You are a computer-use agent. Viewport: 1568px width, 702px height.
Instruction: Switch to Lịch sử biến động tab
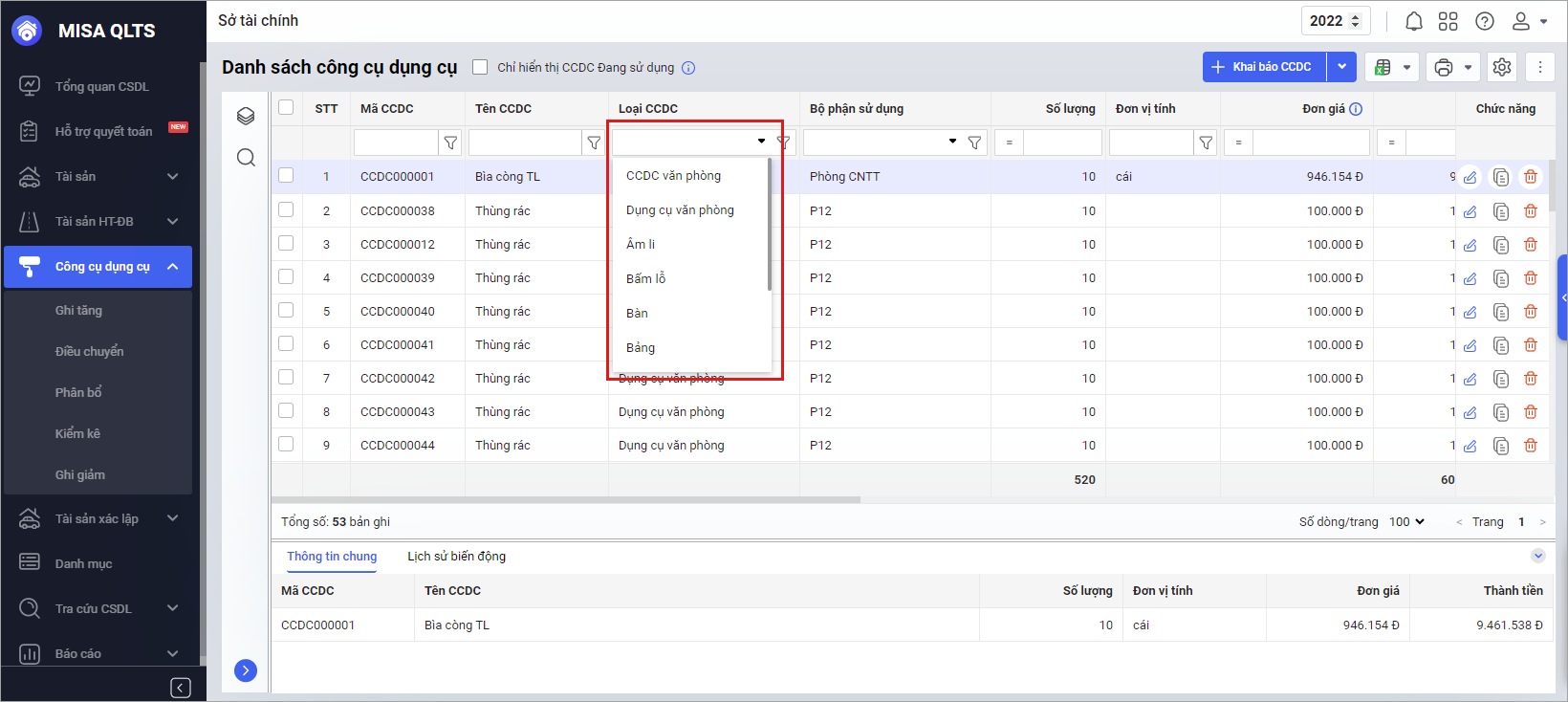click(456, 557)
